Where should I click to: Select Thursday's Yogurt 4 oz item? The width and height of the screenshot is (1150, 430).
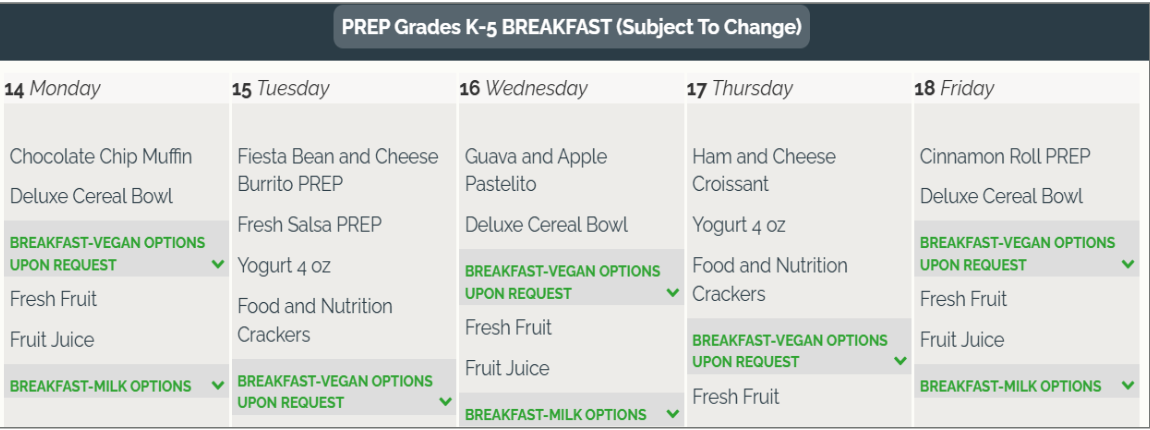coord(739,225)
